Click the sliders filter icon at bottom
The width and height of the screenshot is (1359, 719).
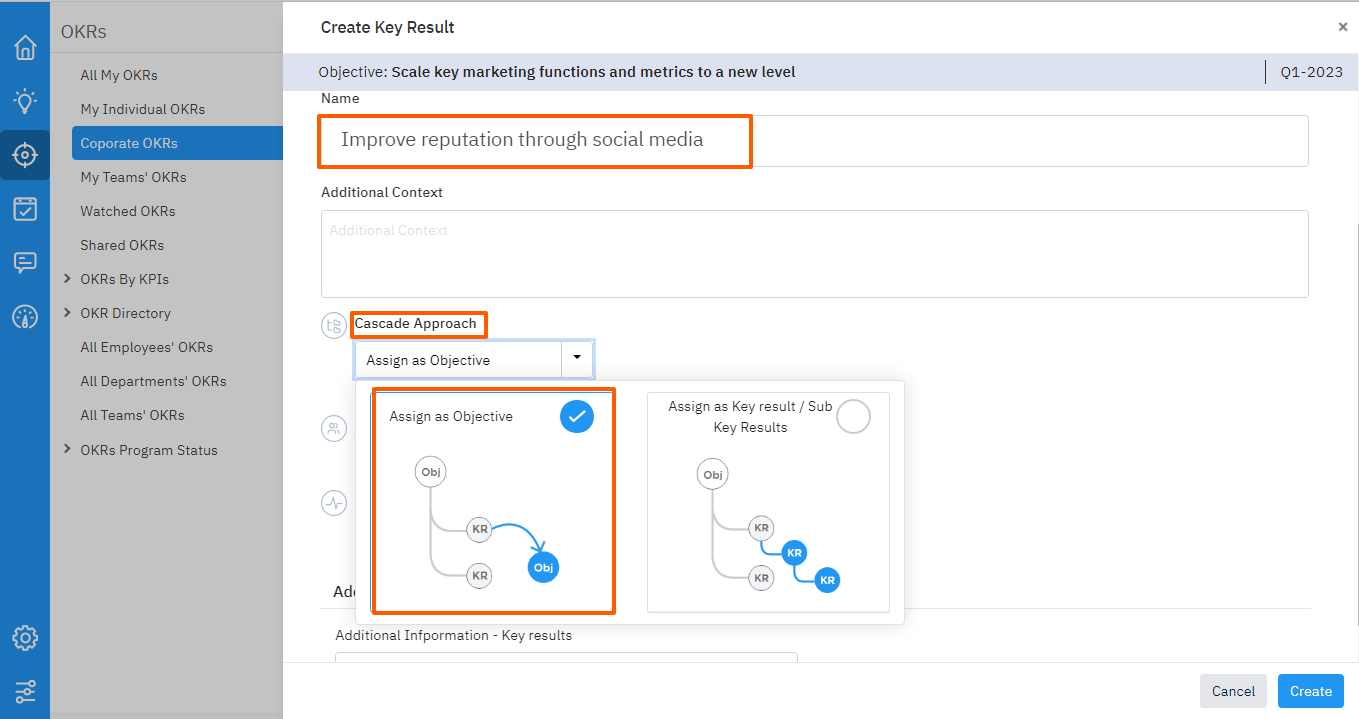coord(25,691)
